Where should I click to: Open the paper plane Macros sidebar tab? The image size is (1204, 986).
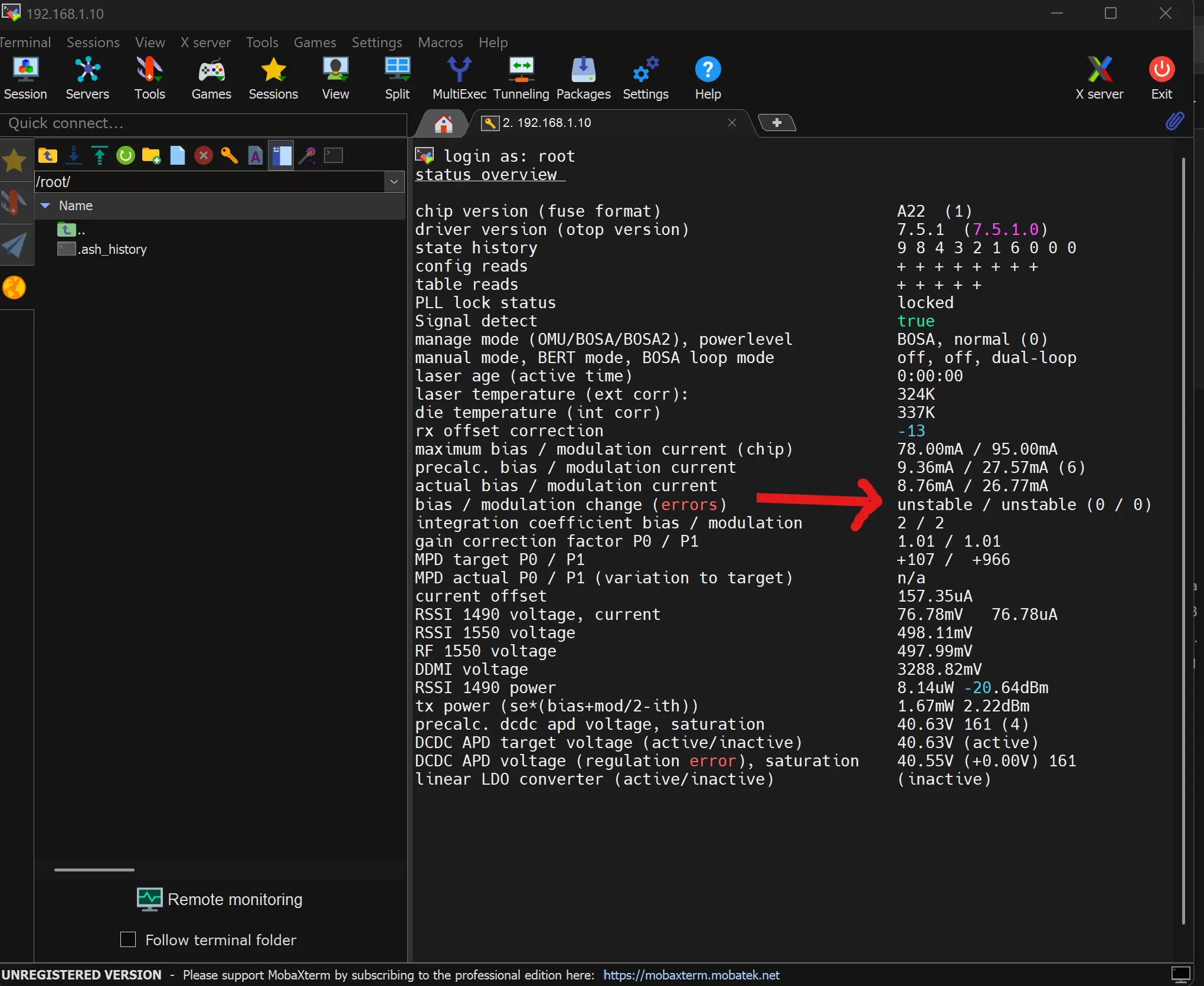15,245
